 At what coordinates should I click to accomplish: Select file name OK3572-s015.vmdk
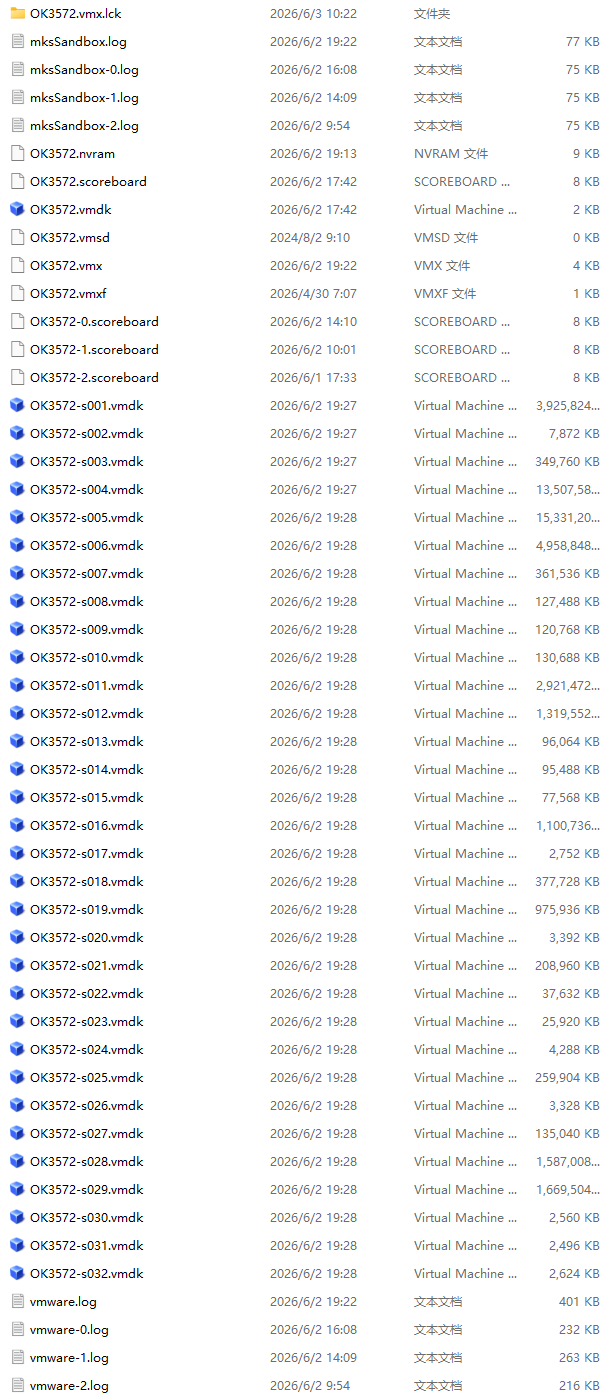(x=87, y=798)
